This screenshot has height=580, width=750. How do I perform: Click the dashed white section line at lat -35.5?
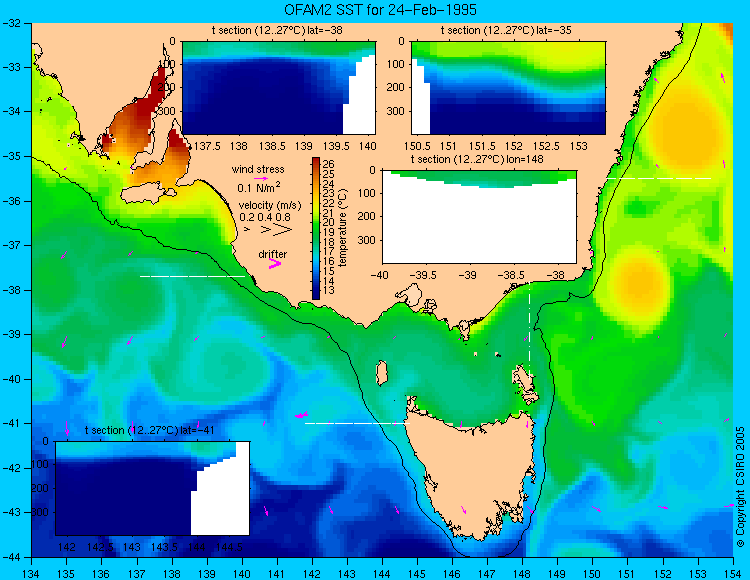(659, 178)
